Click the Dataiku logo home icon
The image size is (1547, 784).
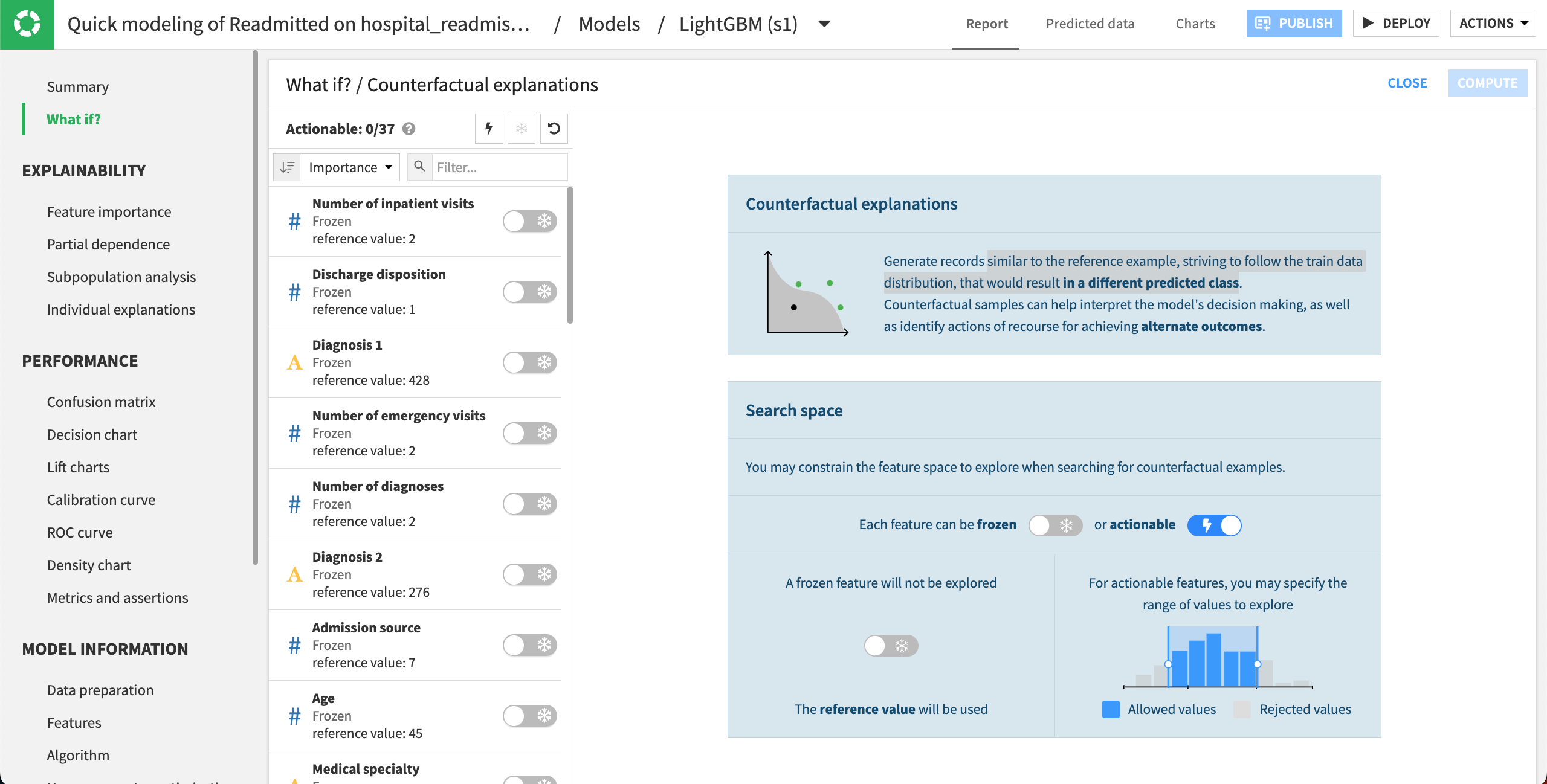27,24
